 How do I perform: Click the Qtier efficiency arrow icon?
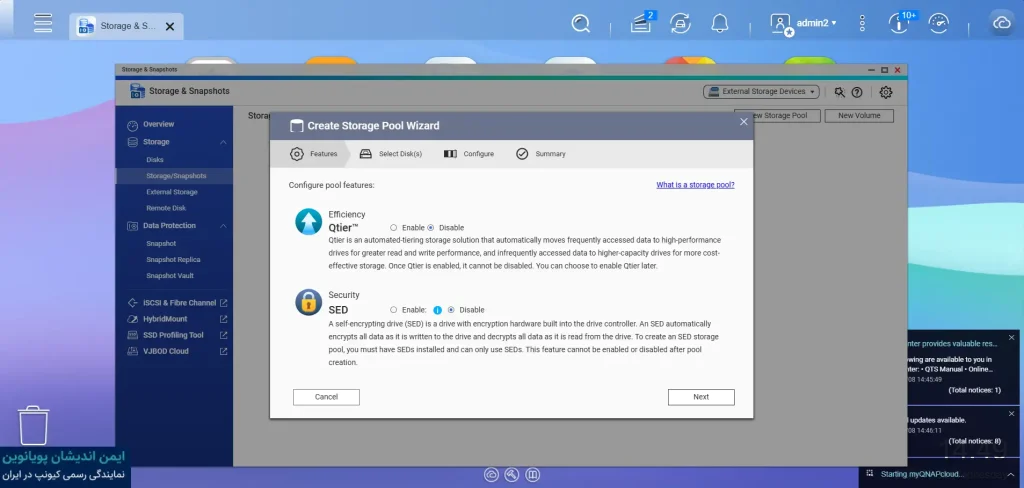[x=308, y=221]
